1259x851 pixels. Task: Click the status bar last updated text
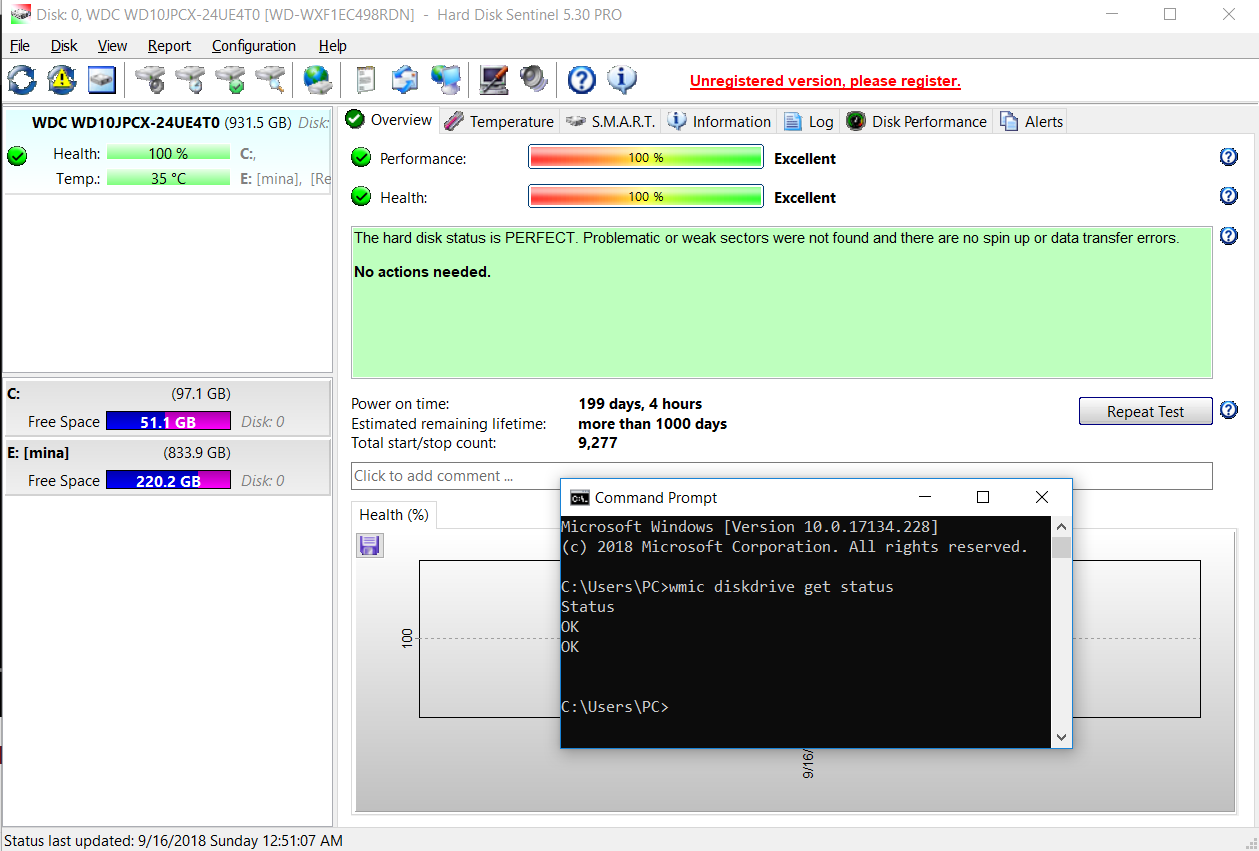click(174, 841)
